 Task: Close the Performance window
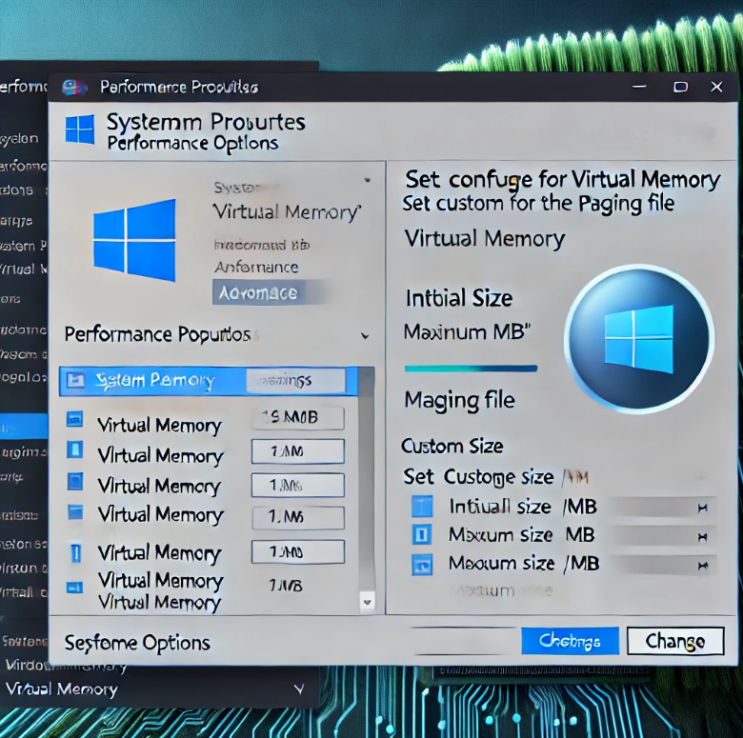(x=716, y=87)
